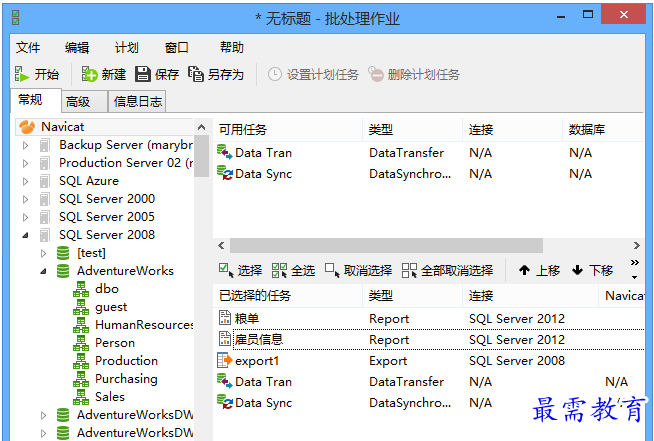654x441 pixels.
Task: Click horizontal scrollbar thumb in available tasks
Action: 386,245
